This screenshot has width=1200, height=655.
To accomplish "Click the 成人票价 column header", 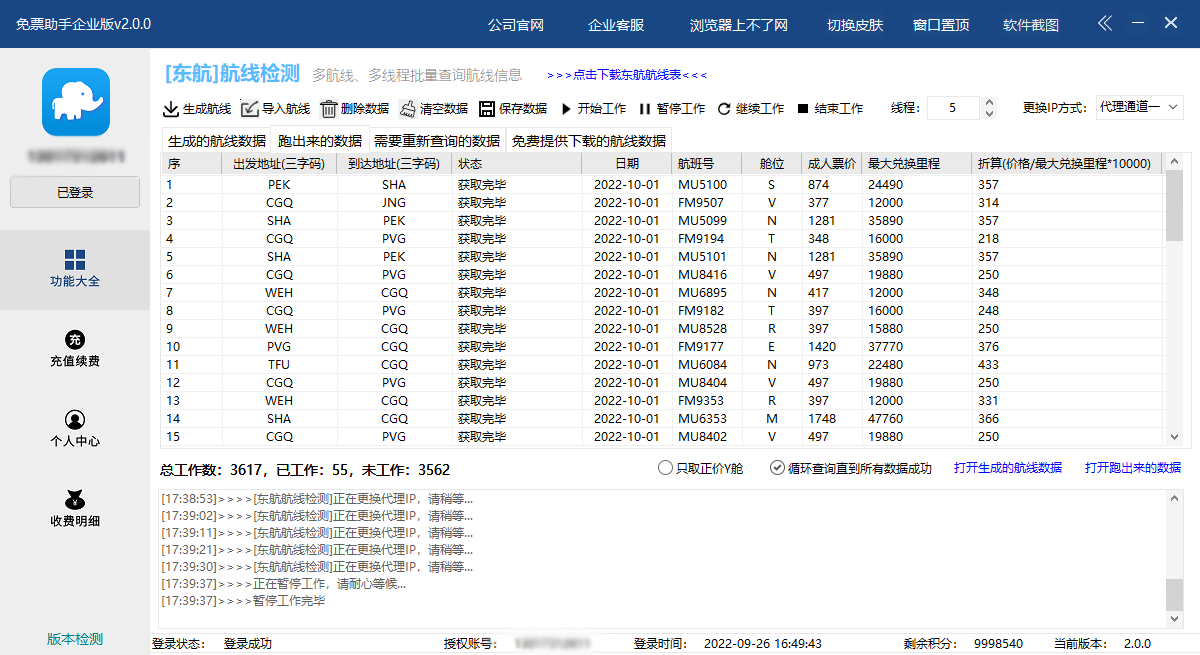I will (x=832, y=164).
